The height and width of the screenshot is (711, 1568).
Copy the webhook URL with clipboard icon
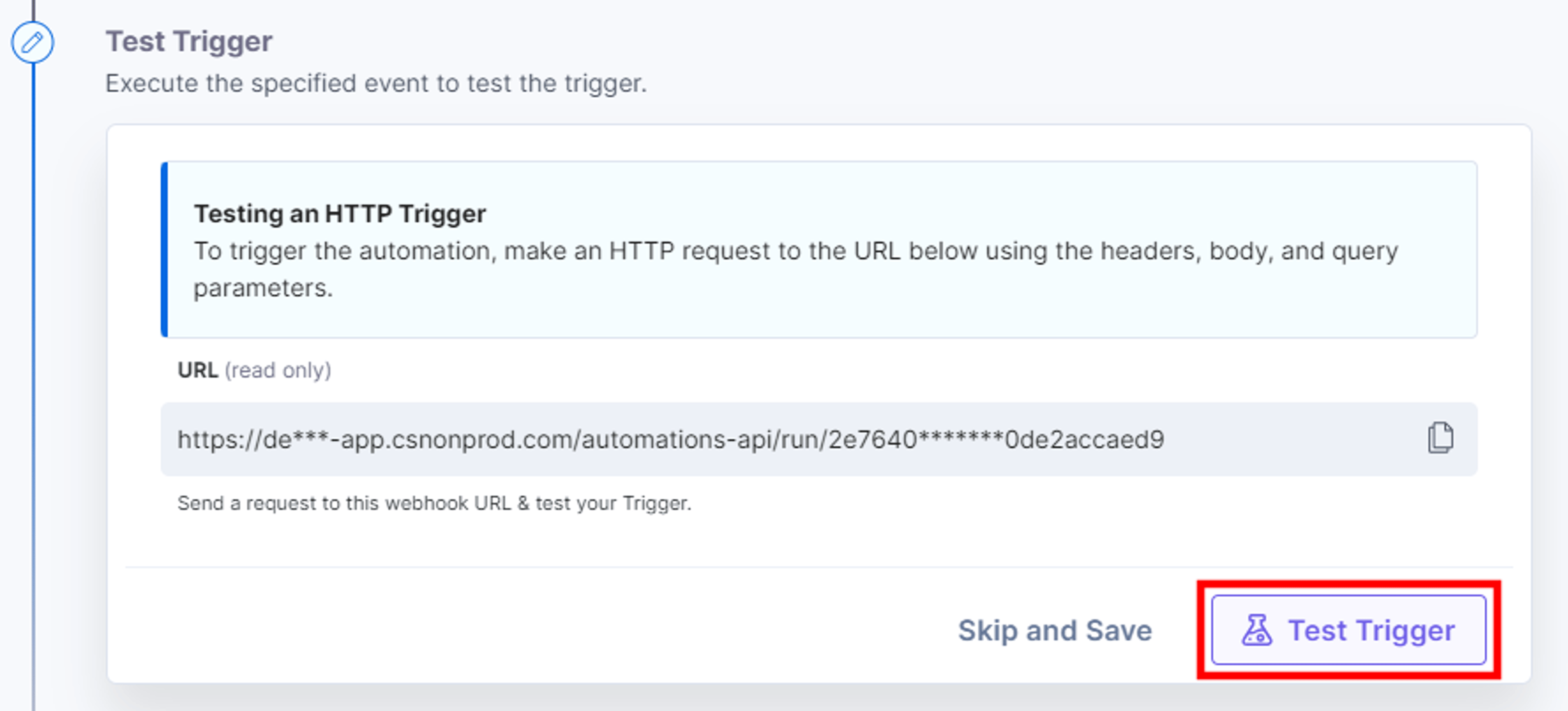tap(1440, 438)
